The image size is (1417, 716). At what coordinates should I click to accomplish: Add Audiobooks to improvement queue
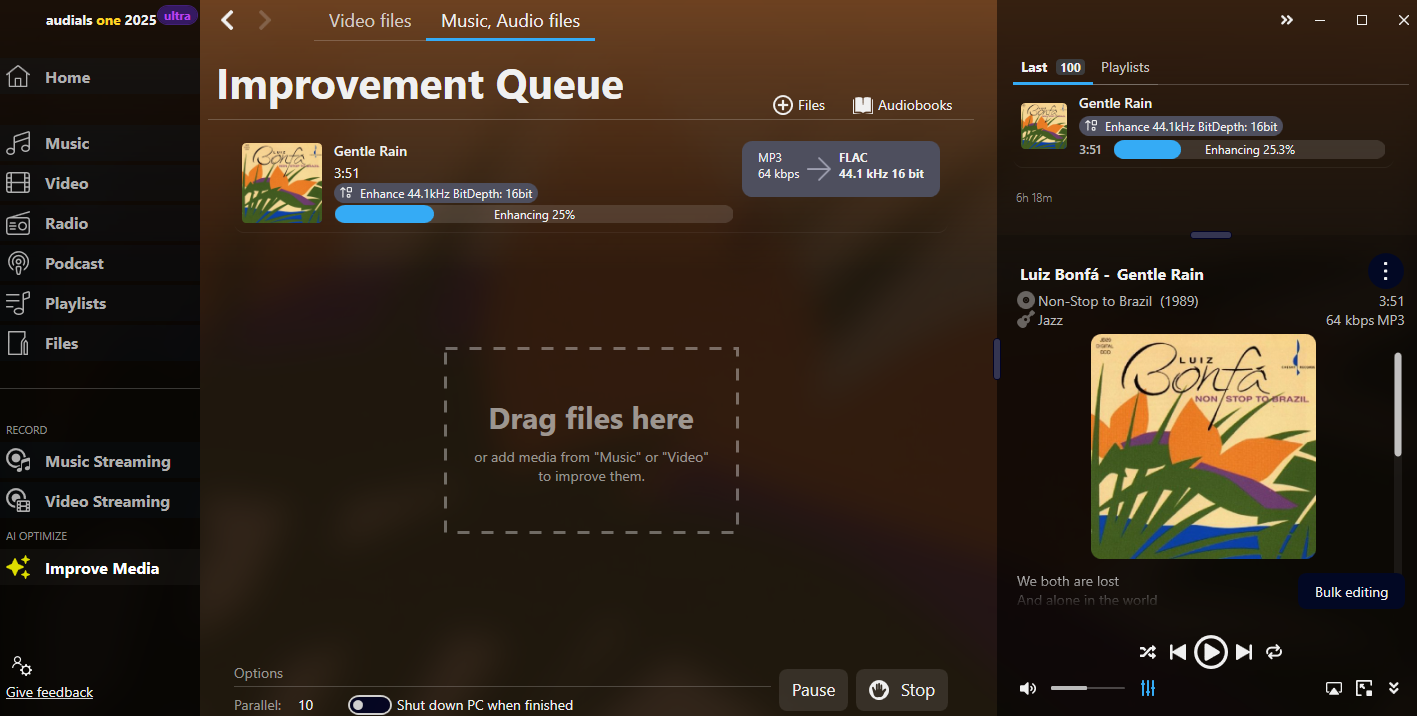click(x=902, y=105)
